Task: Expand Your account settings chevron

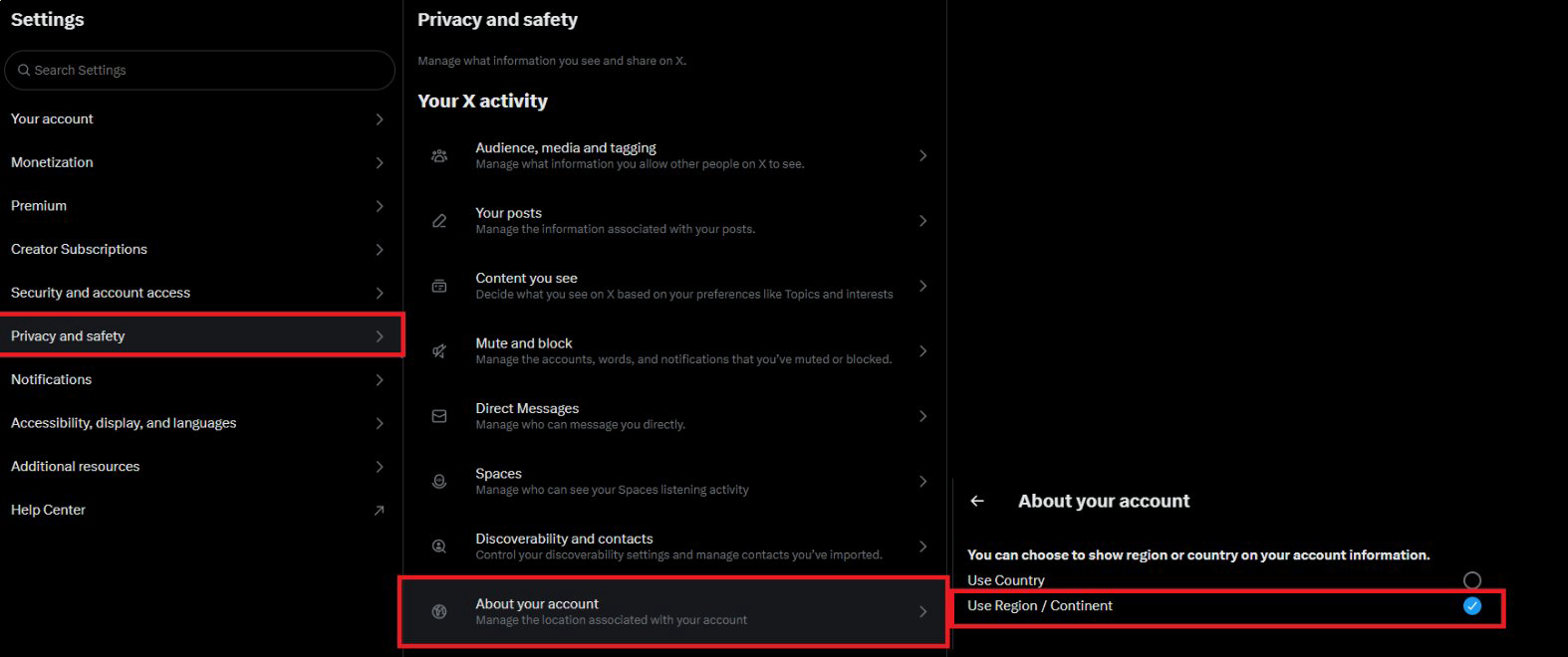Action: (x=380, y=119)
